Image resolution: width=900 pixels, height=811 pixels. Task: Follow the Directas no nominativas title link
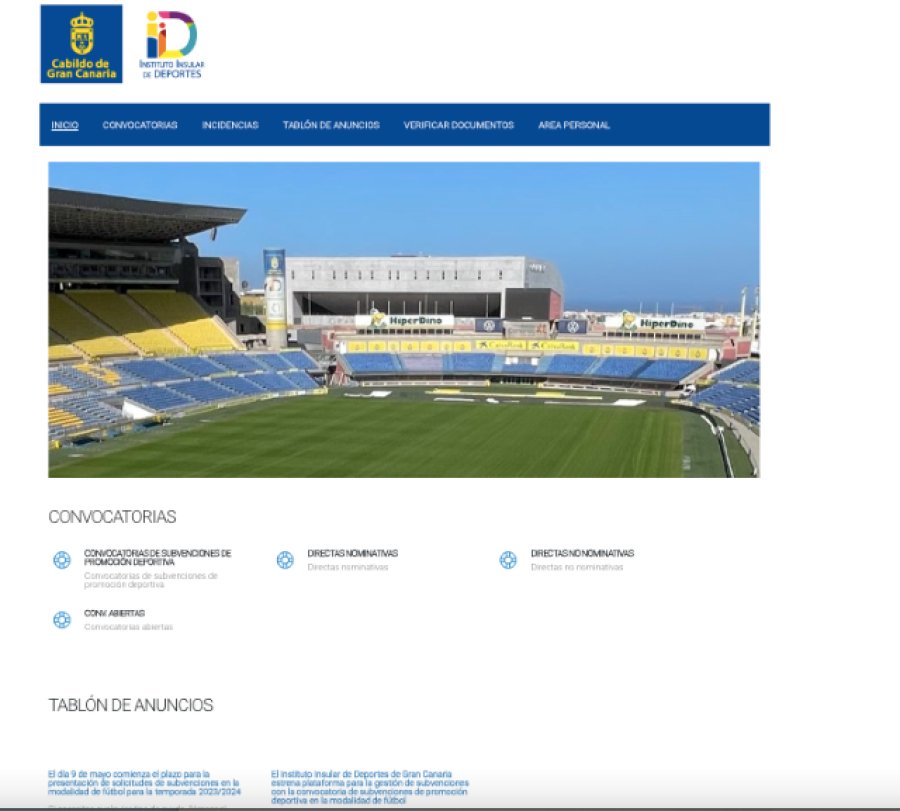tap(582, 553)
